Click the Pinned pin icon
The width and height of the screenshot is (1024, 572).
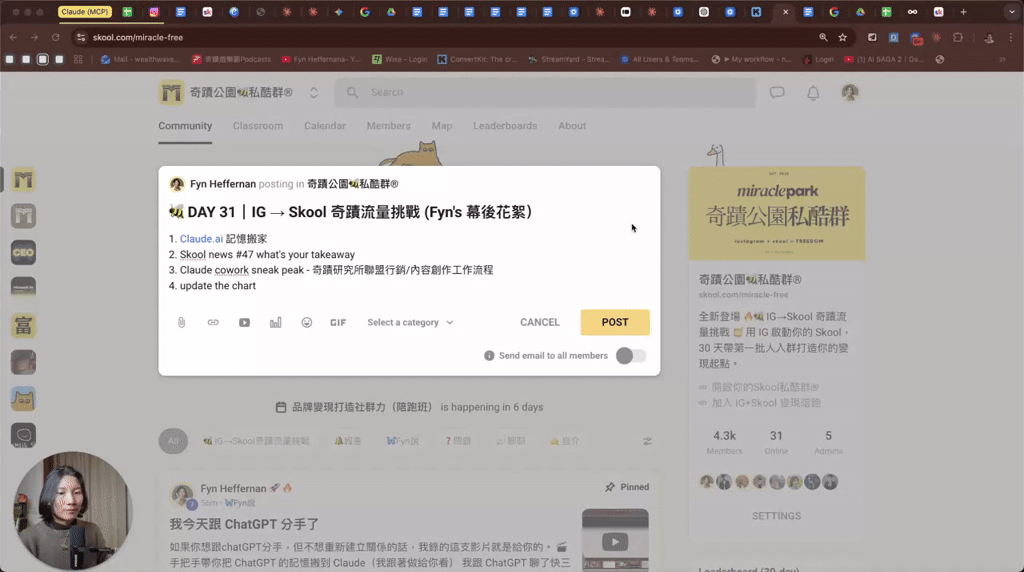(x=610, y=487)
